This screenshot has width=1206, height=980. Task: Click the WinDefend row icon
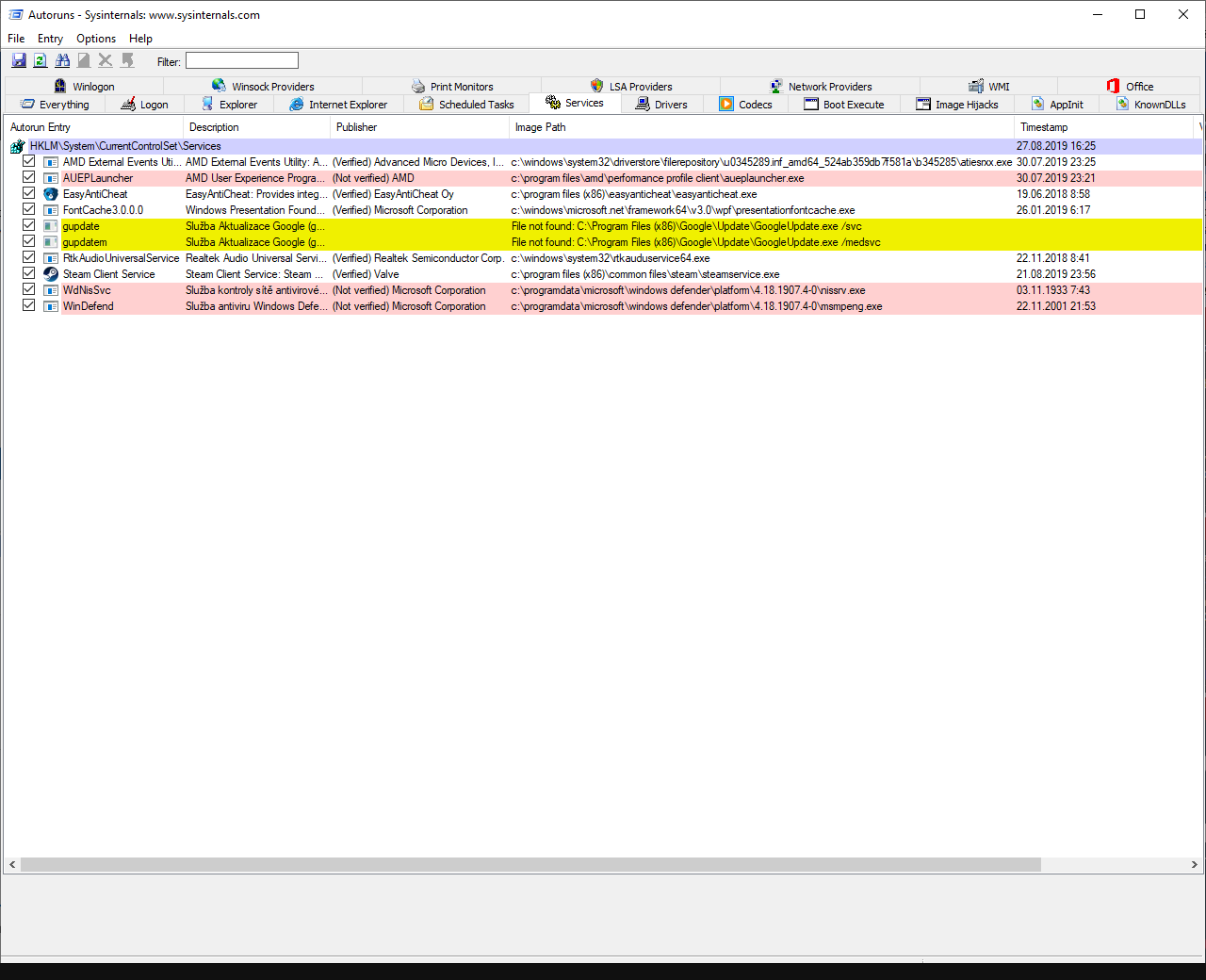click(51, 306)
